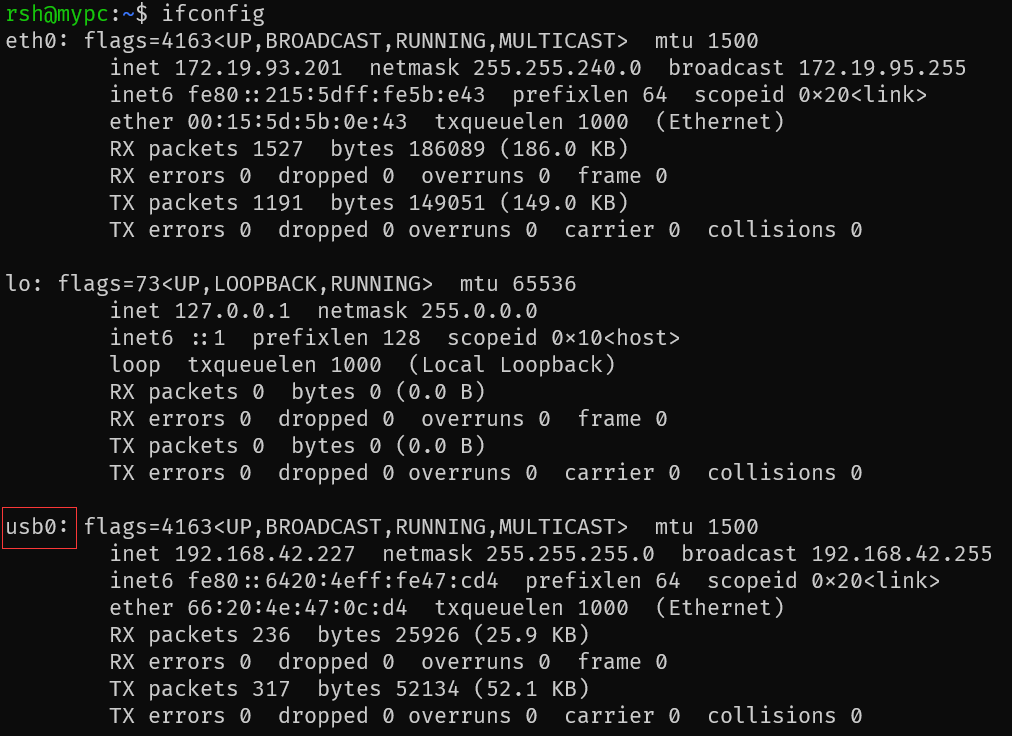The image size is (1012, 736).
Task: Click the IP address 172.19.93.201
Action: [x=258, y=68]
